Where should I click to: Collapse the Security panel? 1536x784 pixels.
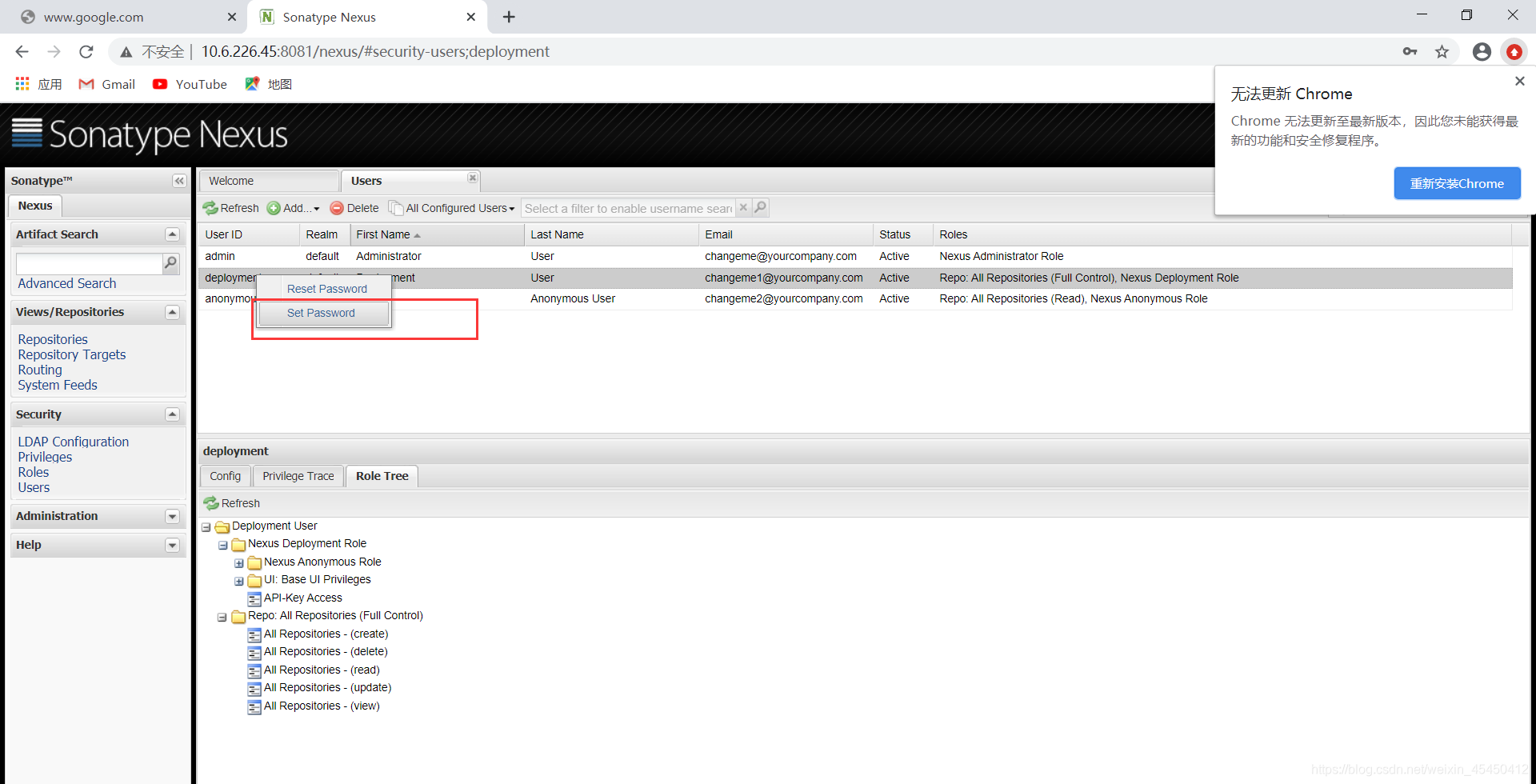[172, 414]
